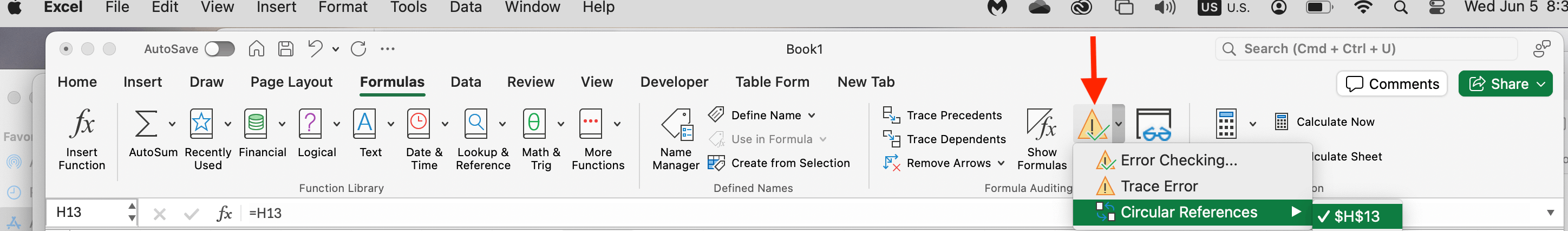The height and width of the screenshot is (231, 1568).
Task: Choose Trace Error from the menu
Action: (1158, 186)
